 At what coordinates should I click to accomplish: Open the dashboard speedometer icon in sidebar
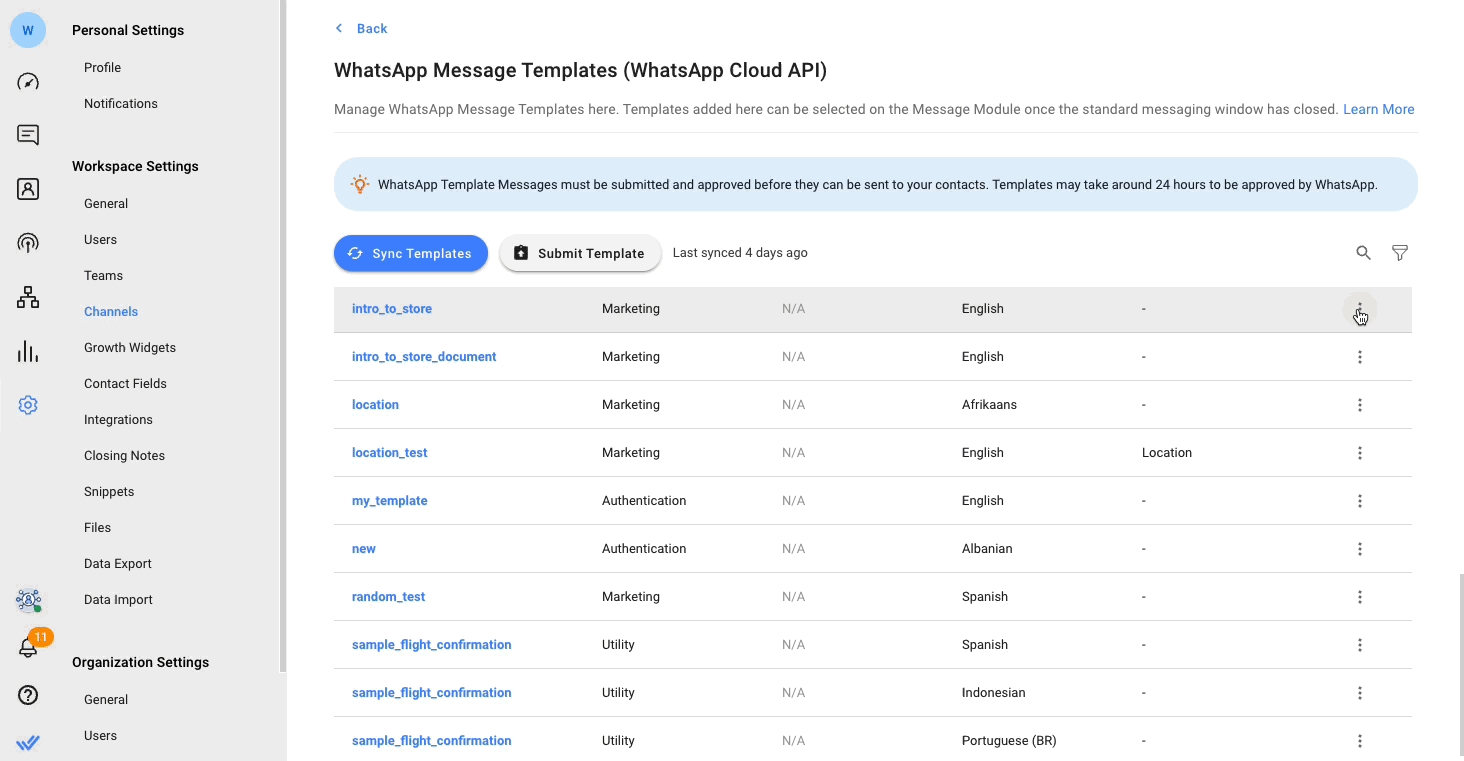28,82
